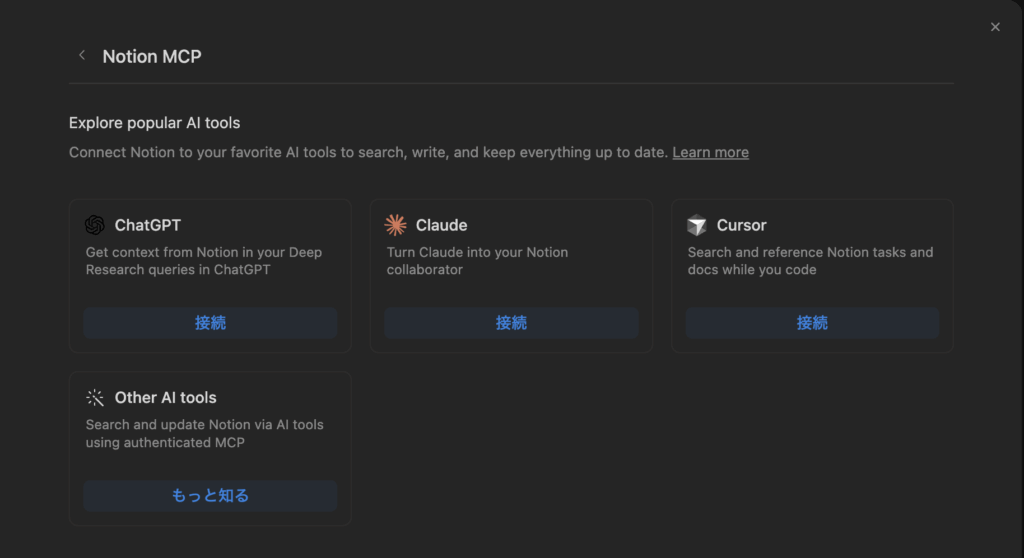Click the Cursor card title

(741, 225)
